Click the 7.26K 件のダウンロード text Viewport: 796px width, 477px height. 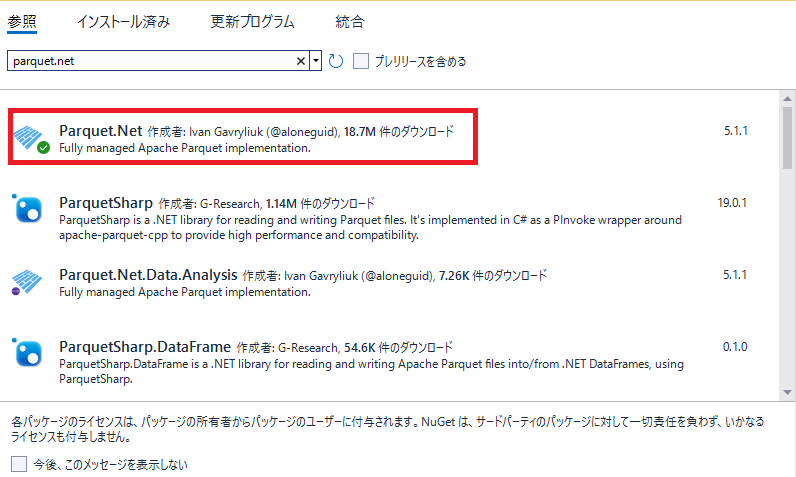[492, 276]
